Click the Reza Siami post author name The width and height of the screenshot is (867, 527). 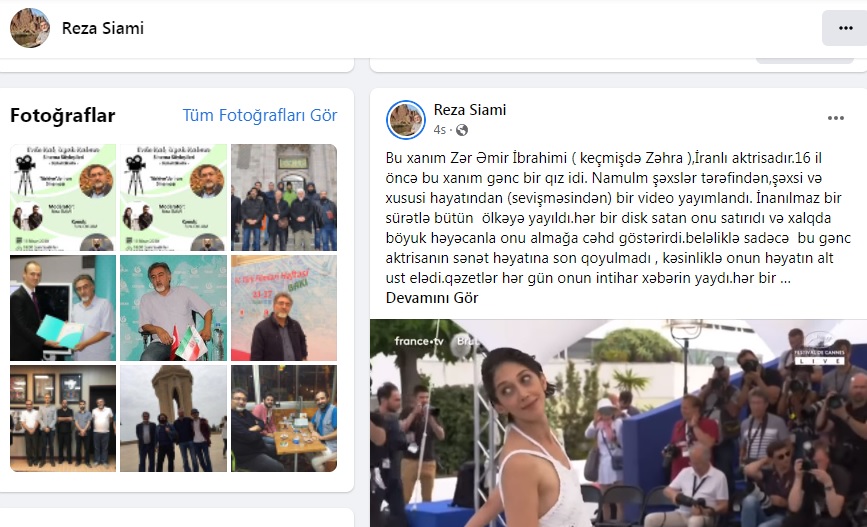[x=470, y=110]
